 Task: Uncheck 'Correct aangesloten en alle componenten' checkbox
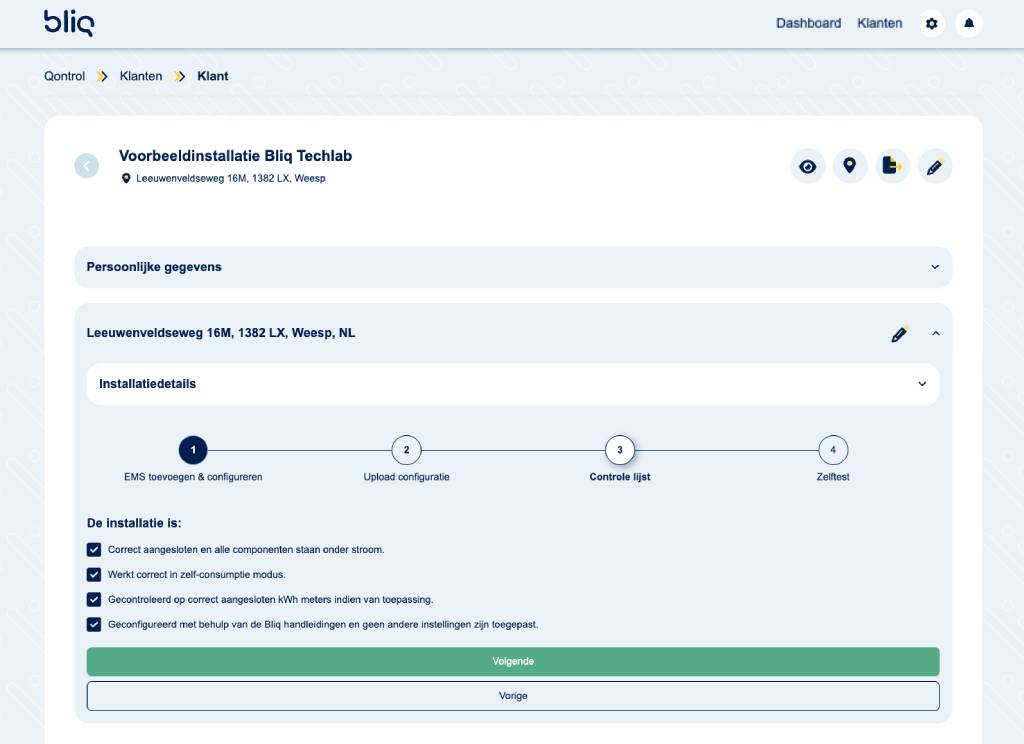pos(94,550)
